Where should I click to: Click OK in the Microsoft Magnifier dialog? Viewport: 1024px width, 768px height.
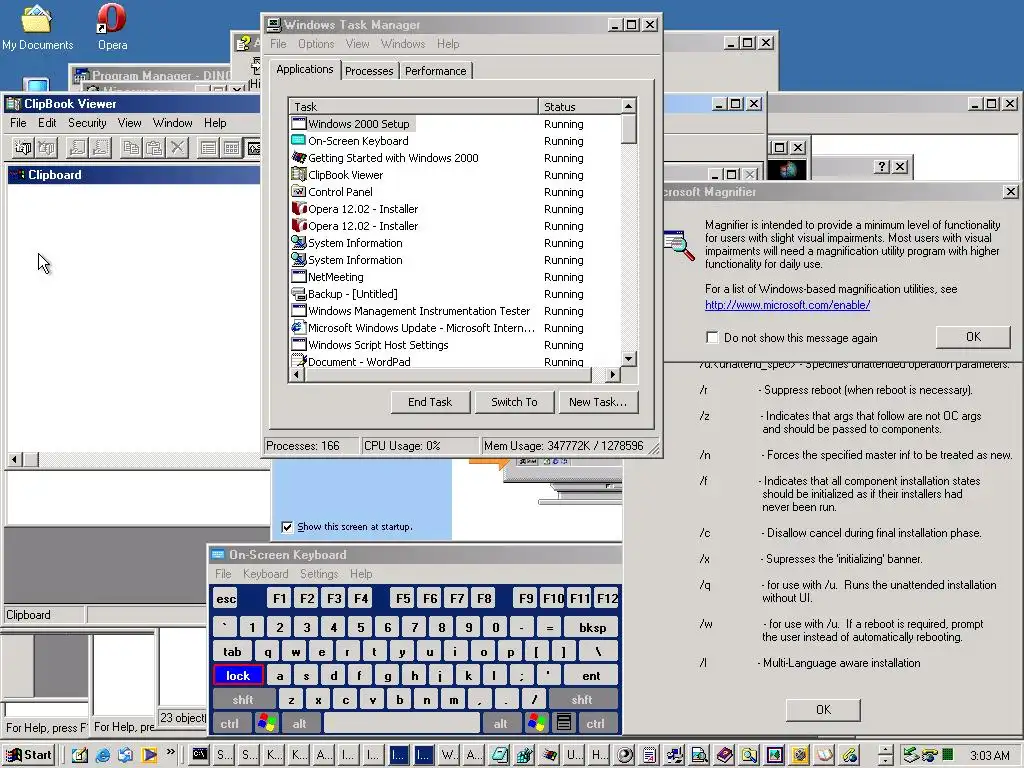pos(973,337)
